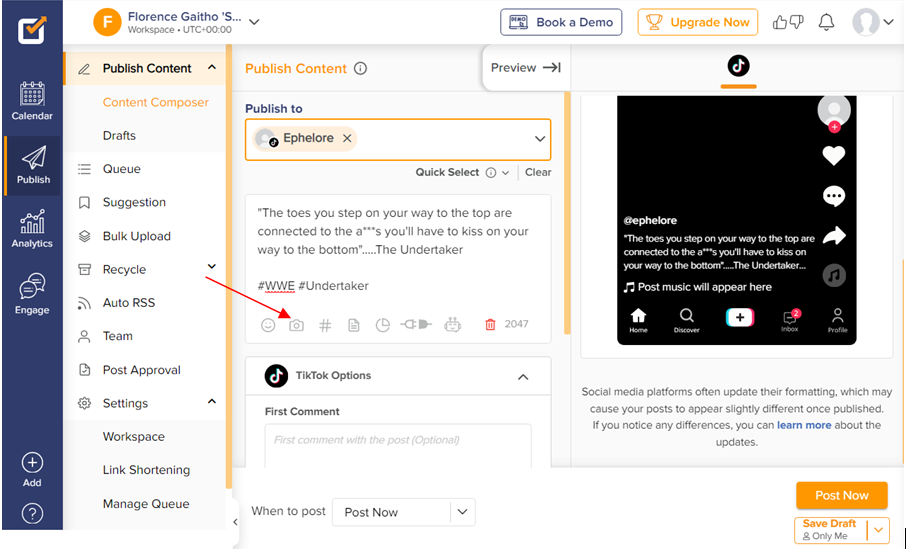
Task: Click the Preview toggle button
Action: [525, 68]
